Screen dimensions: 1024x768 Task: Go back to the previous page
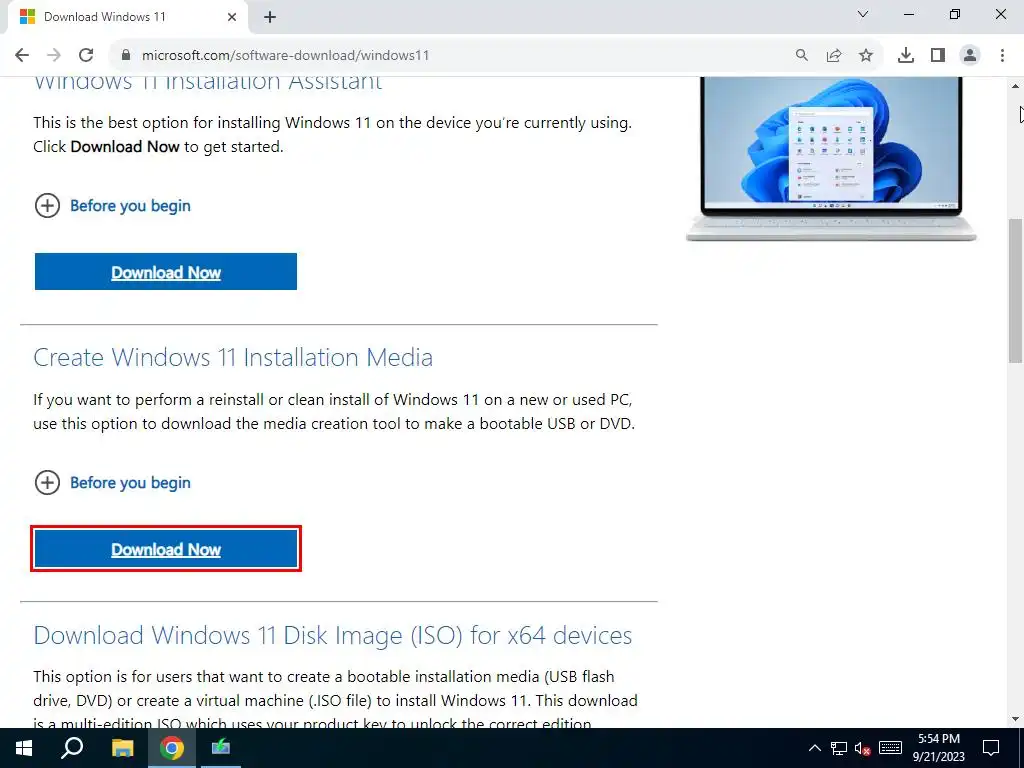tap(22, 55)
